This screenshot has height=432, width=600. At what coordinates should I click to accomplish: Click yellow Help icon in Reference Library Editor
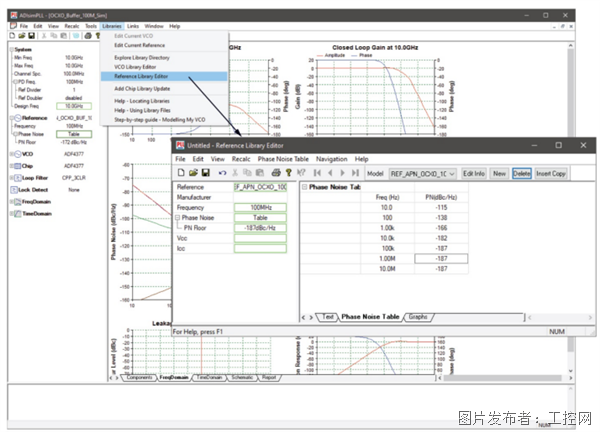coord(289,173)
